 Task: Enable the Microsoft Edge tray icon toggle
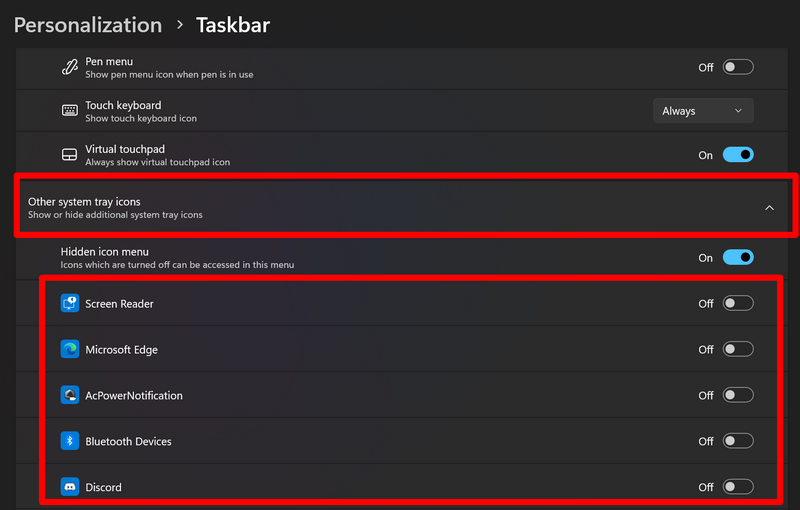coord(738,349)
